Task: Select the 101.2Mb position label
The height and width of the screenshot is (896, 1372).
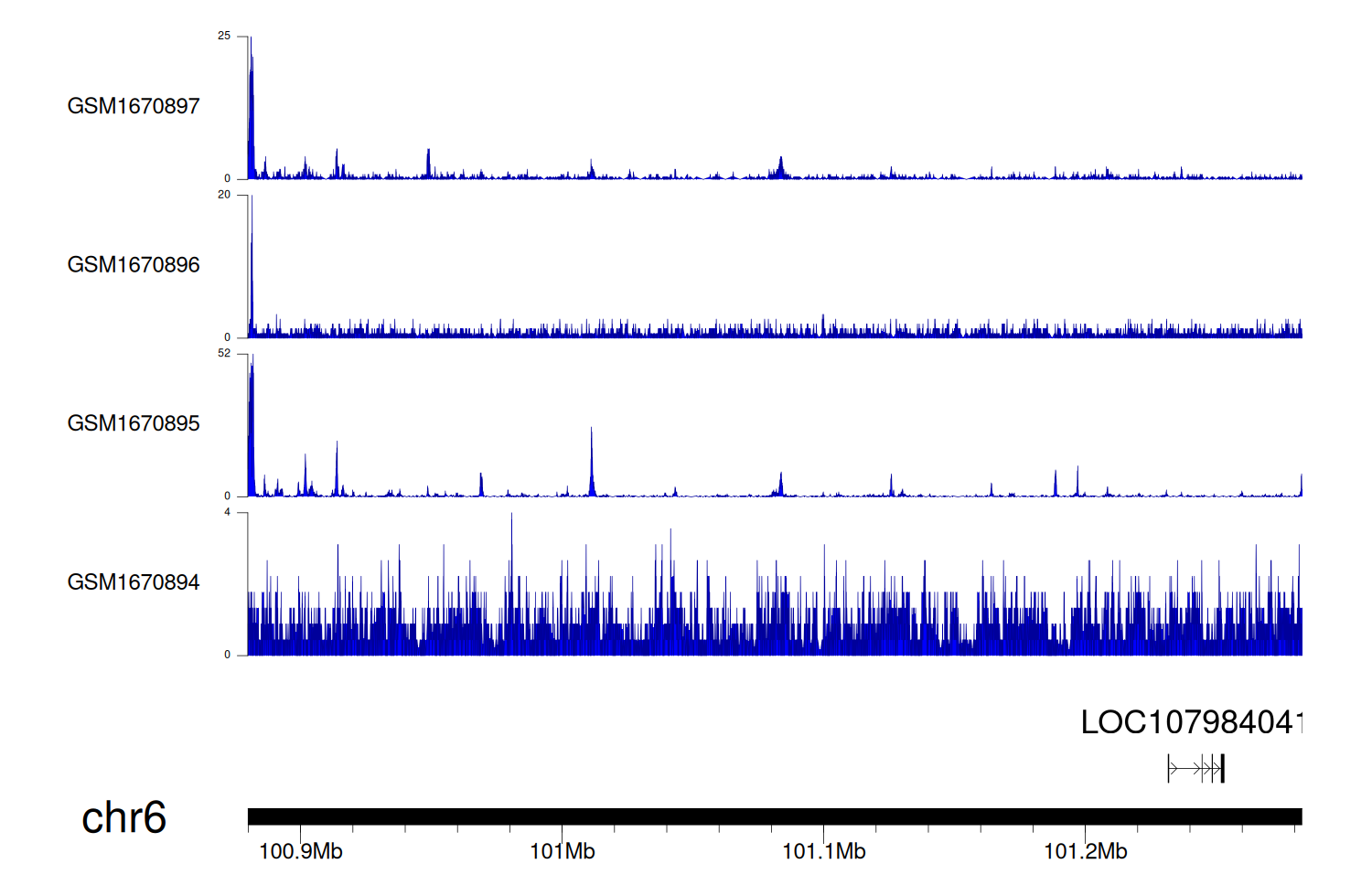Action: [1086, 852]
